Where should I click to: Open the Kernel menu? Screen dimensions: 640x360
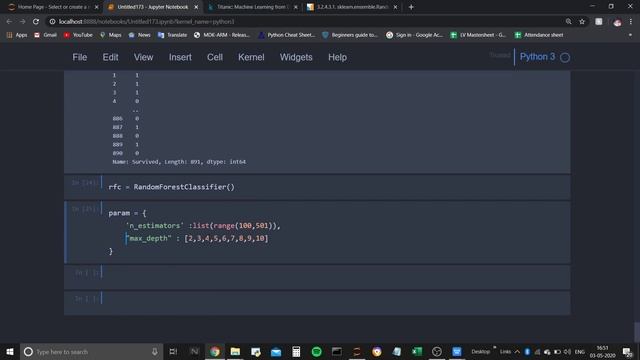(251, 57)
